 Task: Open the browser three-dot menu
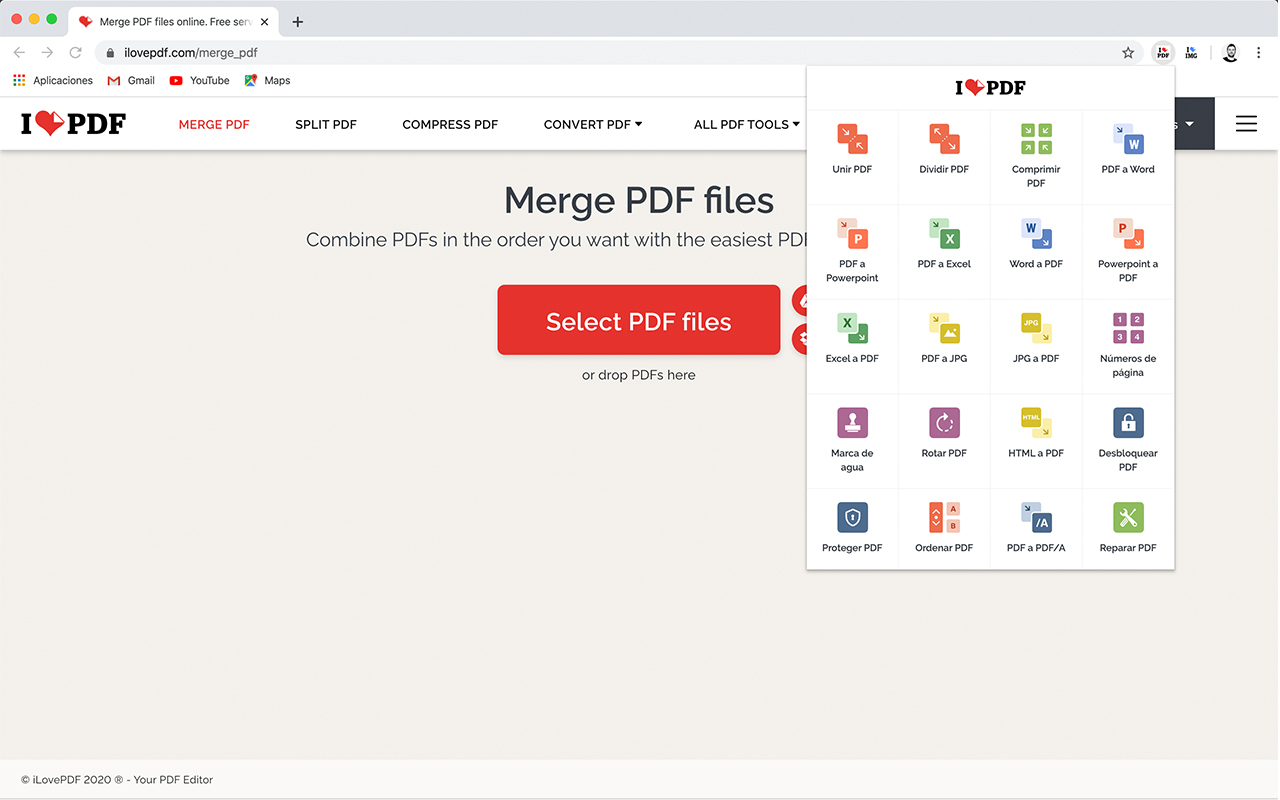[1258, 52]
